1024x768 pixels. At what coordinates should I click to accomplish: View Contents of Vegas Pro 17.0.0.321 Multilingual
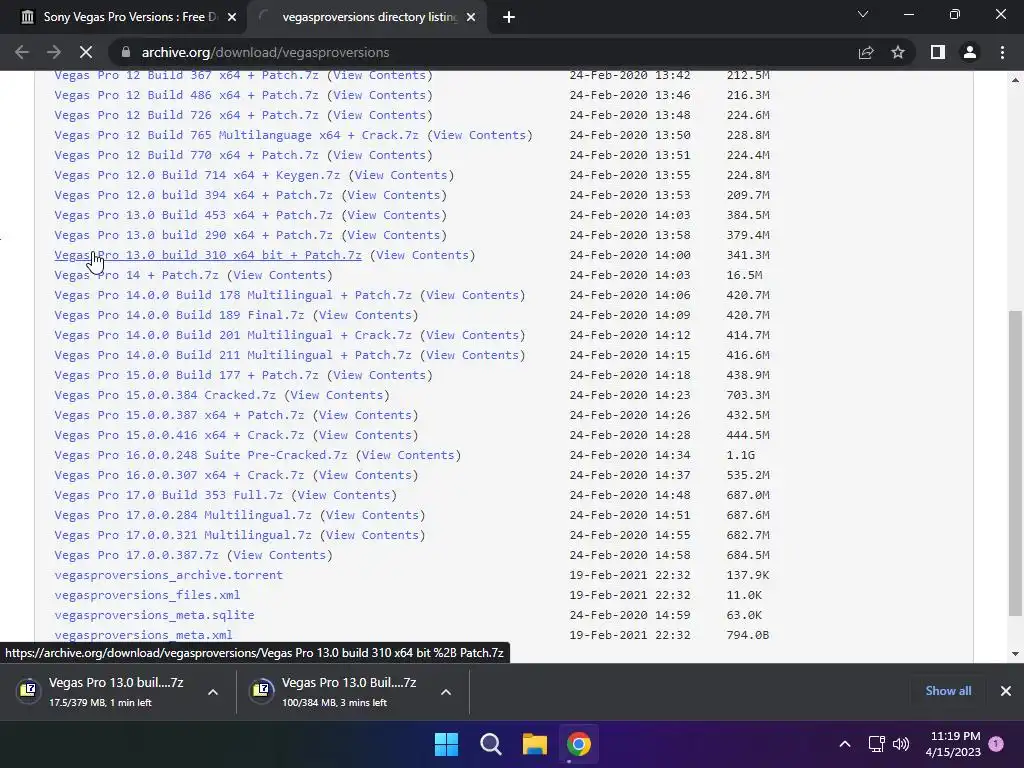coord(372,535)
